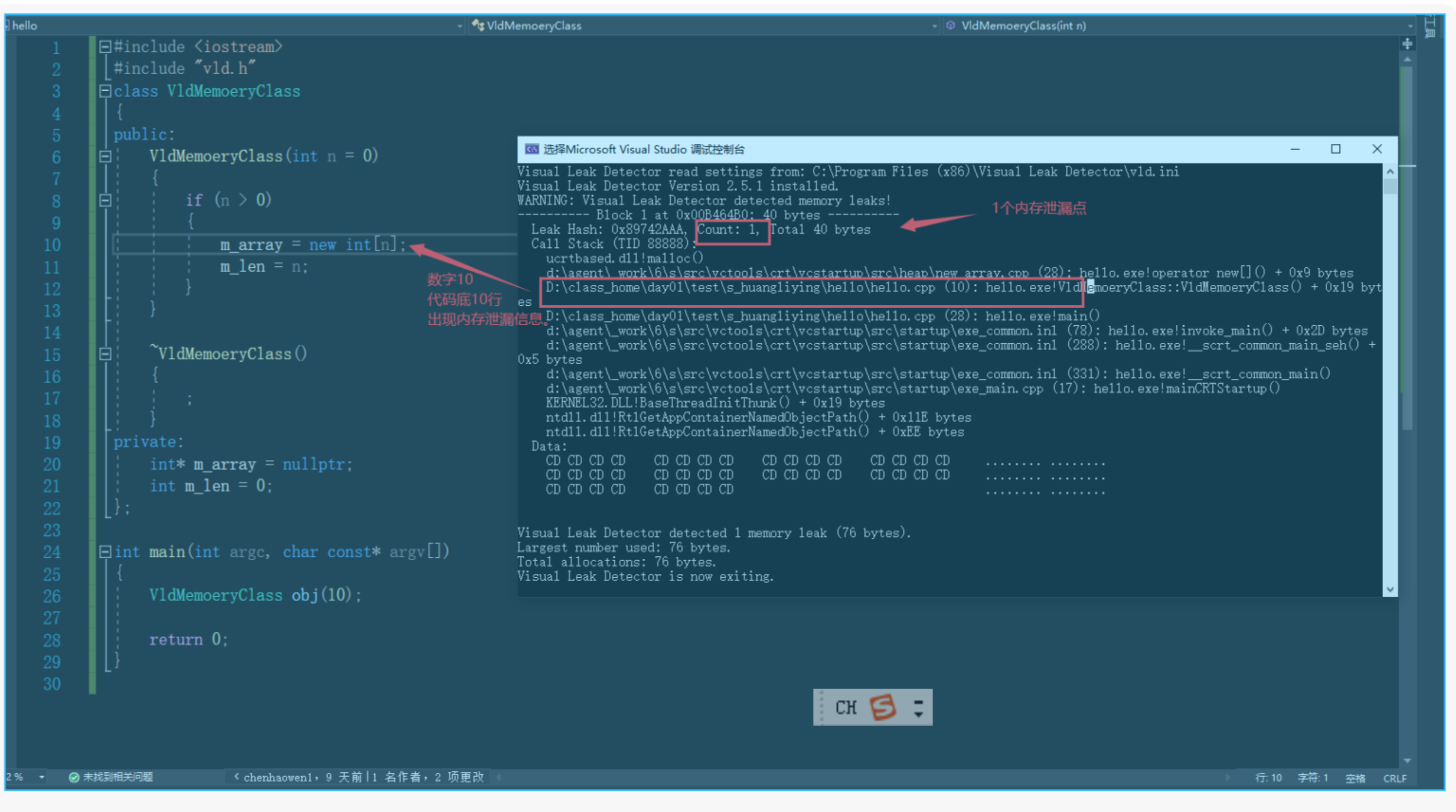Click the CRLF line-ending indicator
The height and width of the screenshot is (812, 1456).
click(1395, 777)
